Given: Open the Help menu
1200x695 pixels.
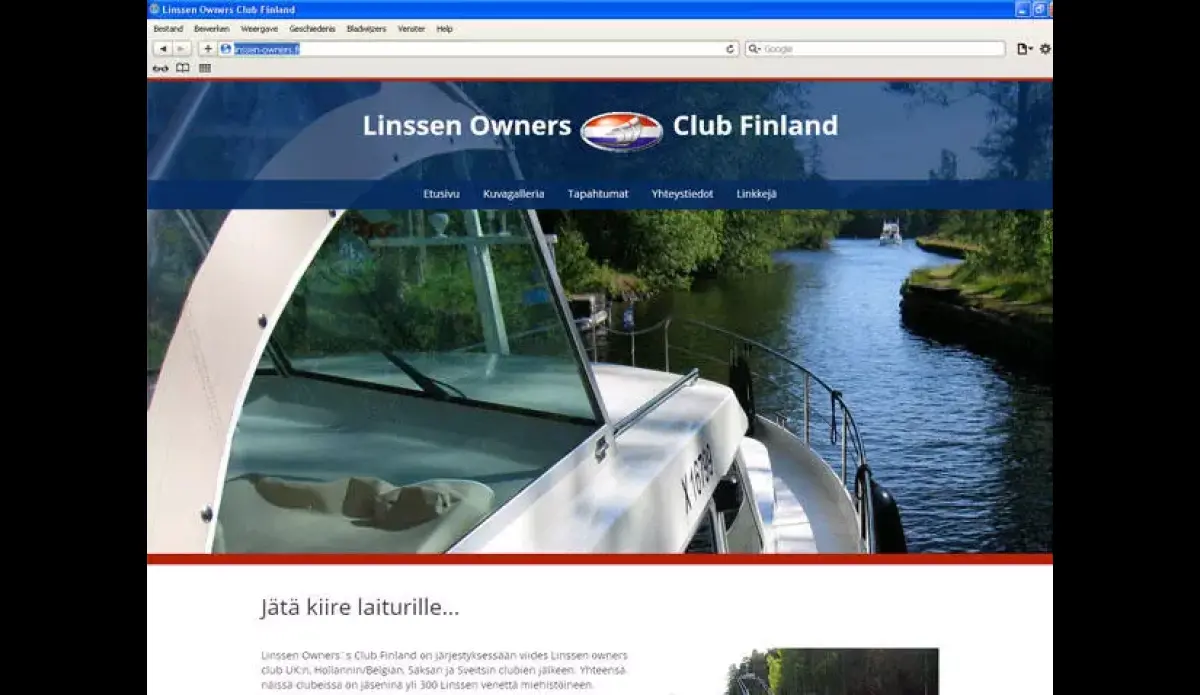Looking at the screenshot, I should pyautogui.click(x=444, y=29).
